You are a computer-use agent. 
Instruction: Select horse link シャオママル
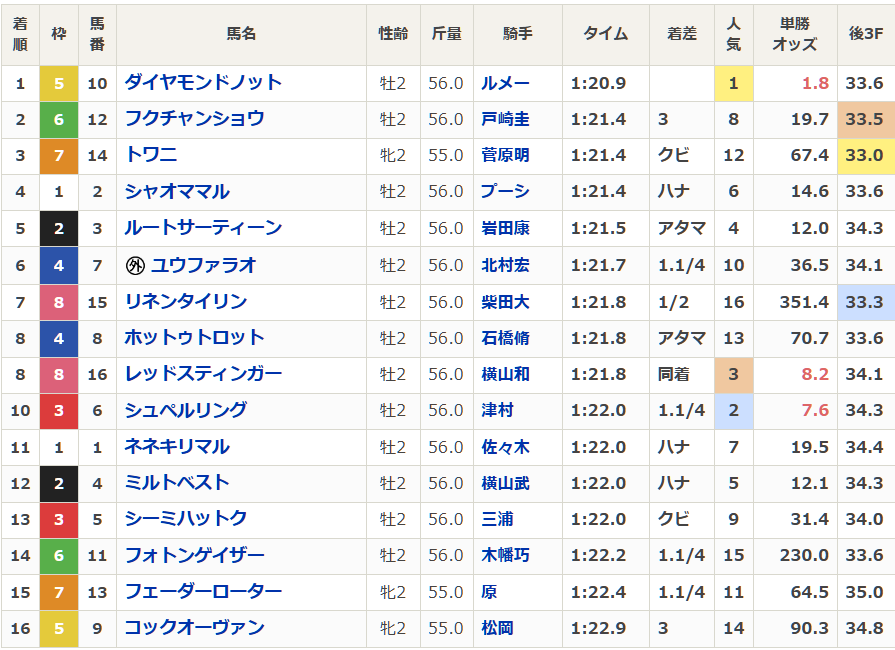[177, 192]
